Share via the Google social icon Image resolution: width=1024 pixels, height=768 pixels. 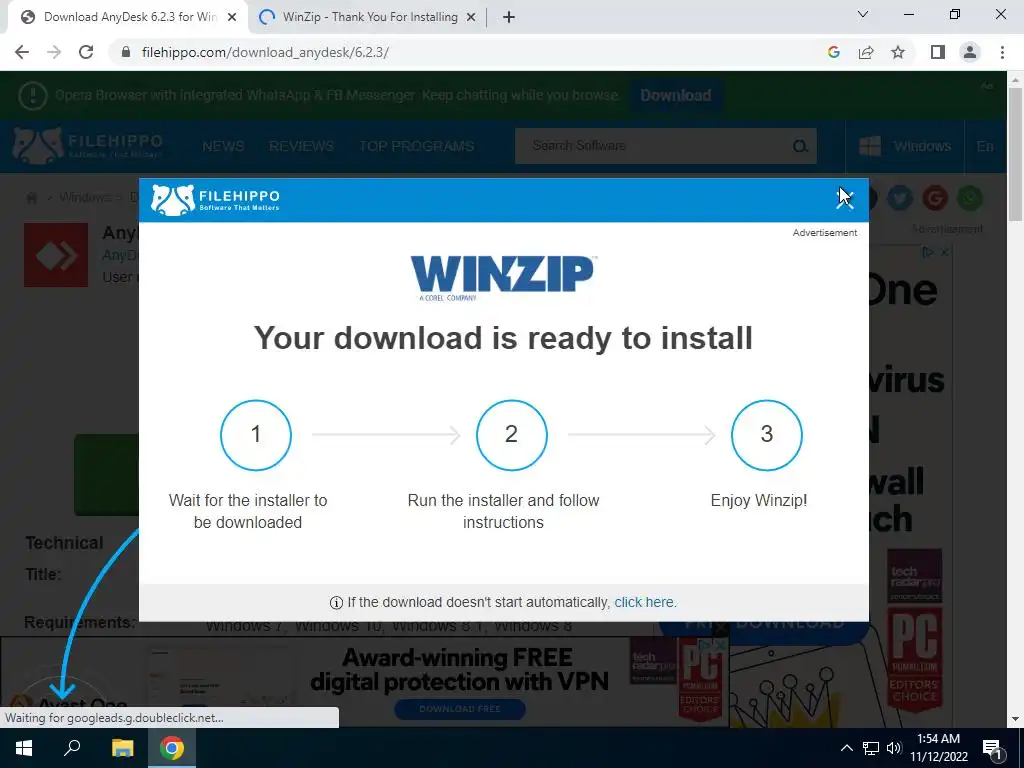935,198
